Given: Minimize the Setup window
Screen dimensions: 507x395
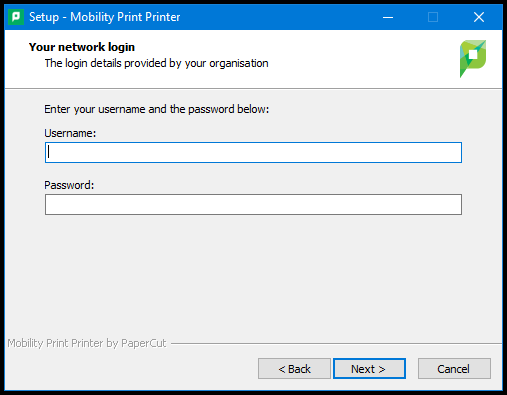Looking at the screenshot, I should click(388, 17).
